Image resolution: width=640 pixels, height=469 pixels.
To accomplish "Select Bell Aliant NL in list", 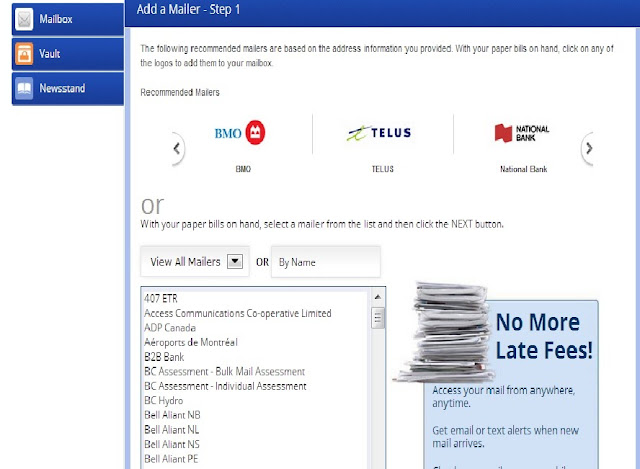I will 171,430.
